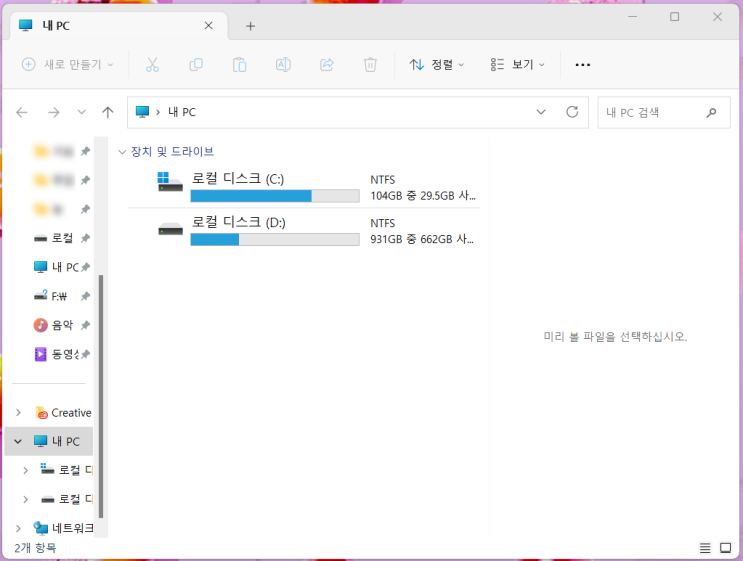743x561 pixels.
Task: Go forward with the right arrow
Action: tap(54, 112)
